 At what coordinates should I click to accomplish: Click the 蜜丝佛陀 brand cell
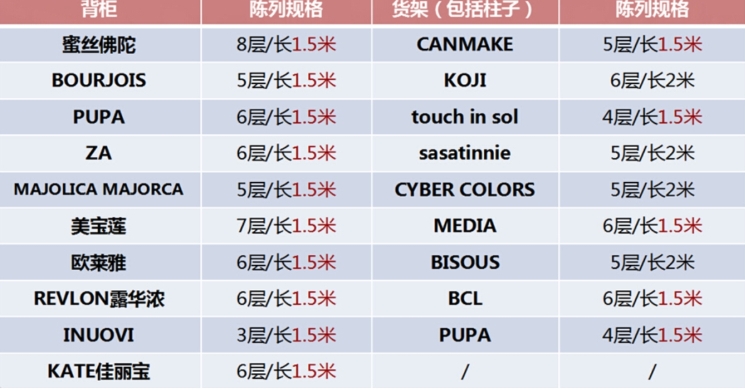[99, 45]
